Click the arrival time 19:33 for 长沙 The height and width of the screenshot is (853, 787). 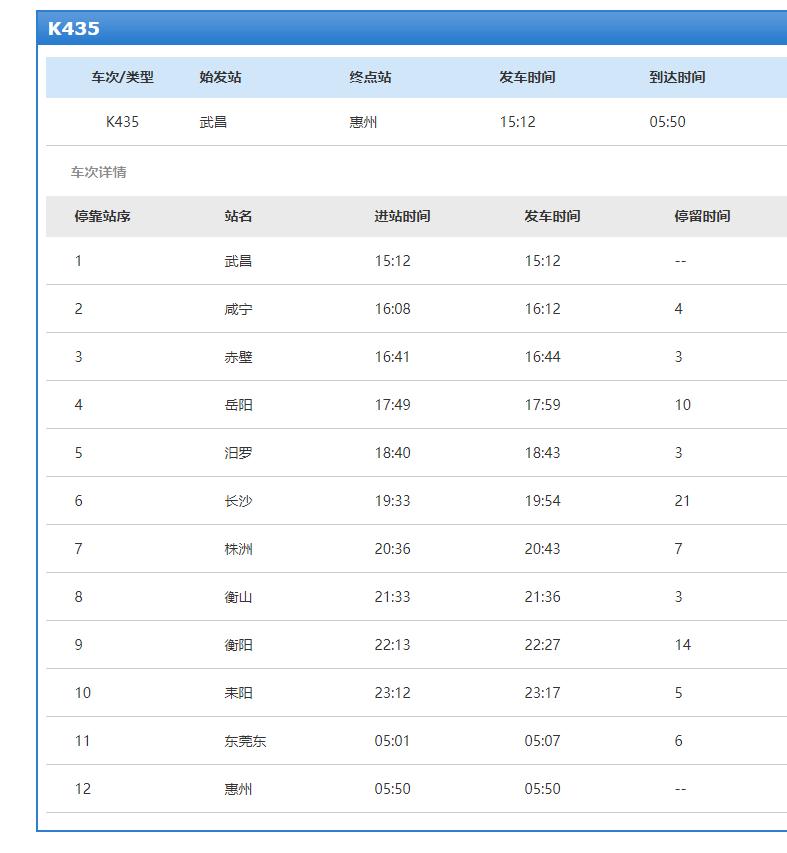pyautogui.click(x=393, y=501)
